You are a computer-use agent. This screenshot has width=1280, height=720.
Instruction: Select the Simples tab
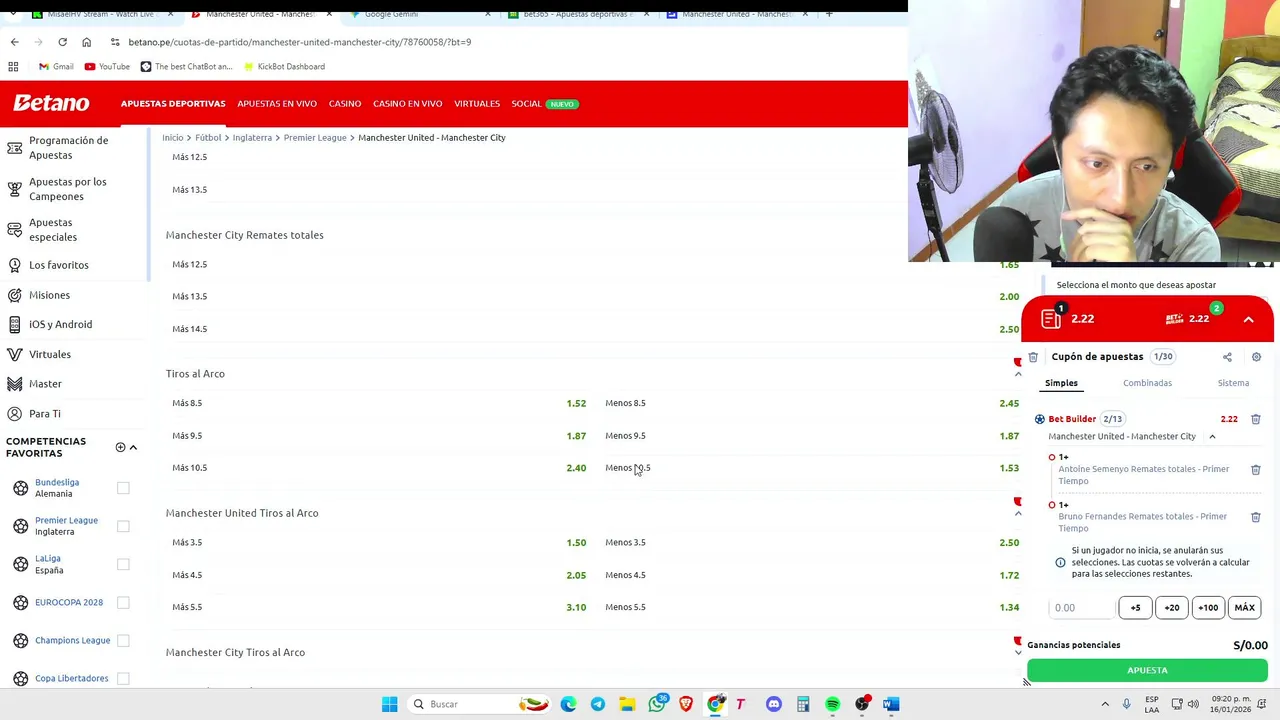click(x=1061, y=383)
